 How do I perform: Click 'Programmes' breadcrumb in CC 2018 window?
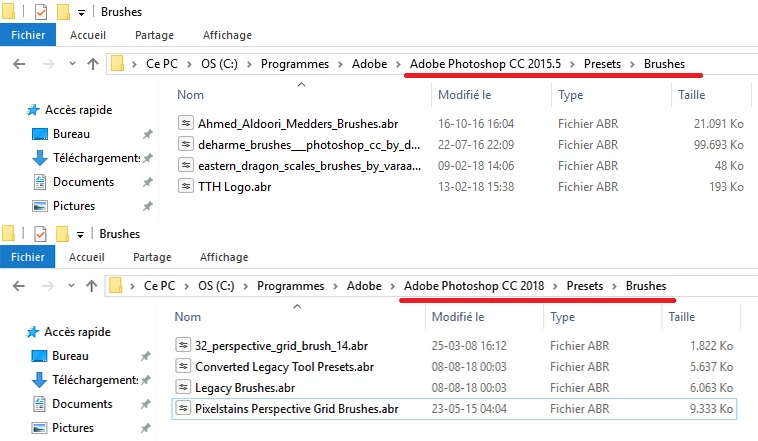tap(291, 286)
